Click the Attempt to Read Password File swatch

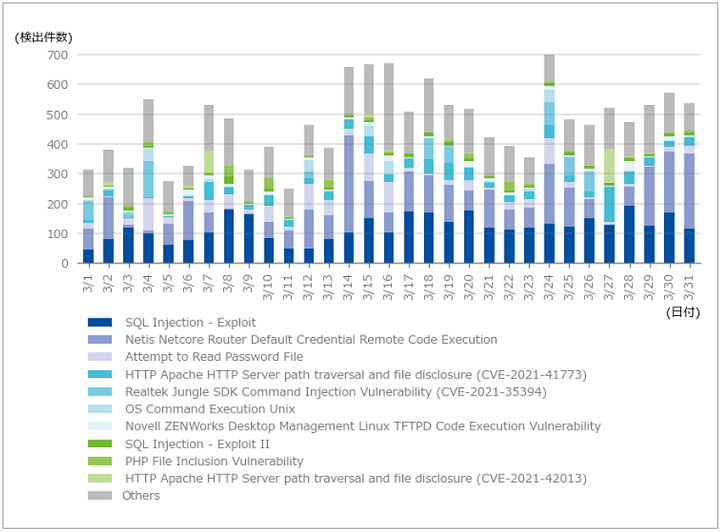pyautogui.click(x=100, y=357)
